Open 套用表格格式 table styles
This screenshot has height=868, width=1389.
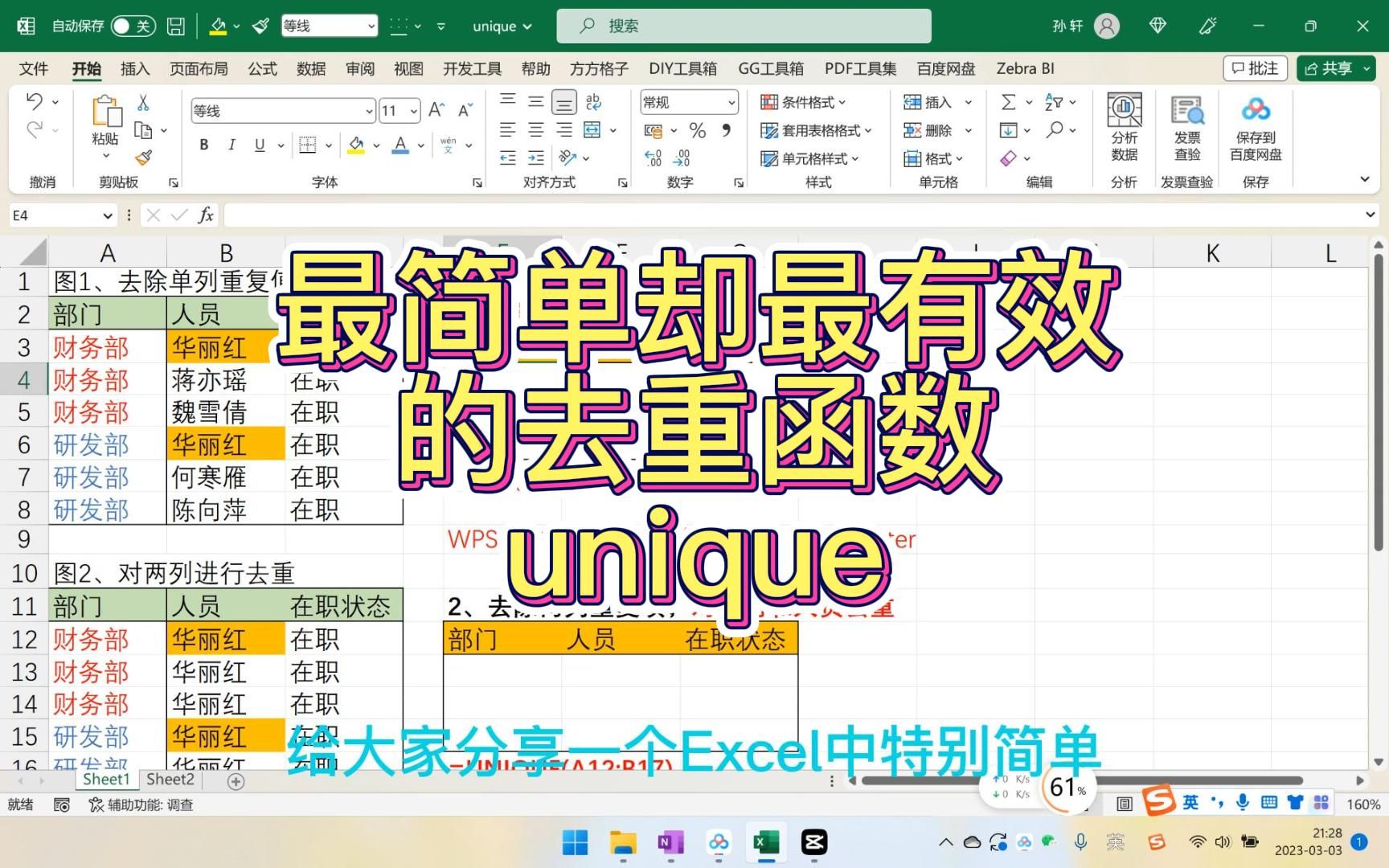pos(815,130)
